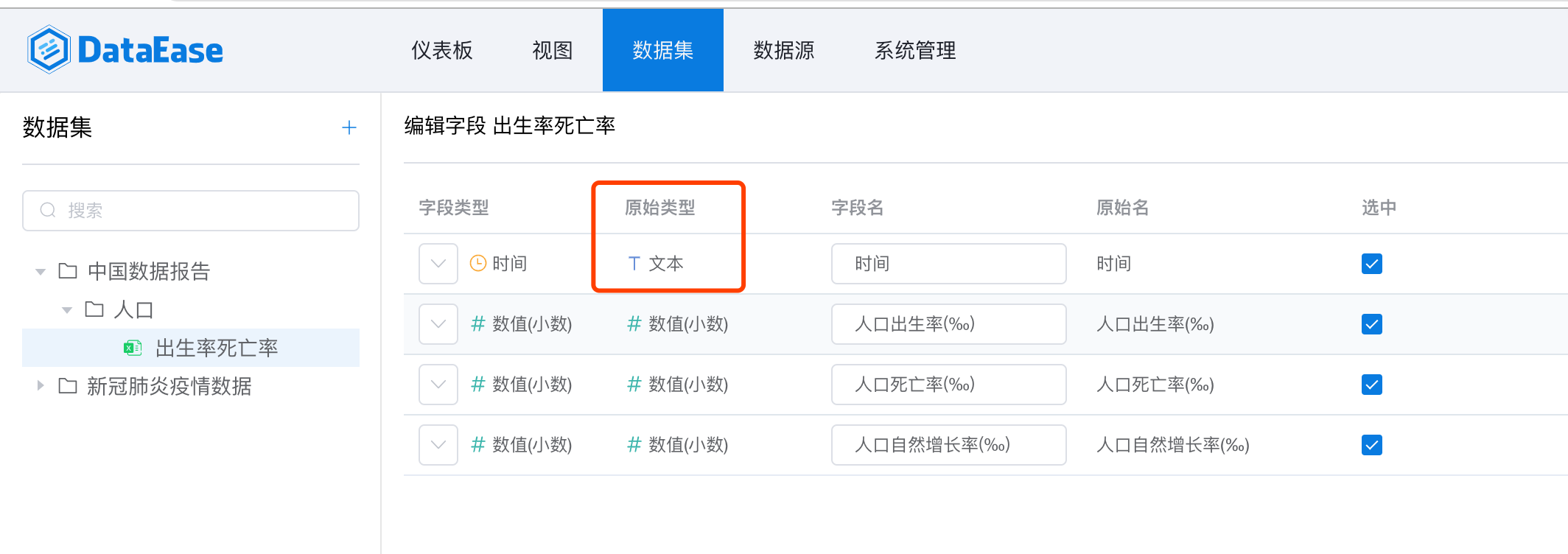This screenshot has height=554, width=1568.
Task: Click the 中国数据报告 folder icon
Action: click(68, 271)
